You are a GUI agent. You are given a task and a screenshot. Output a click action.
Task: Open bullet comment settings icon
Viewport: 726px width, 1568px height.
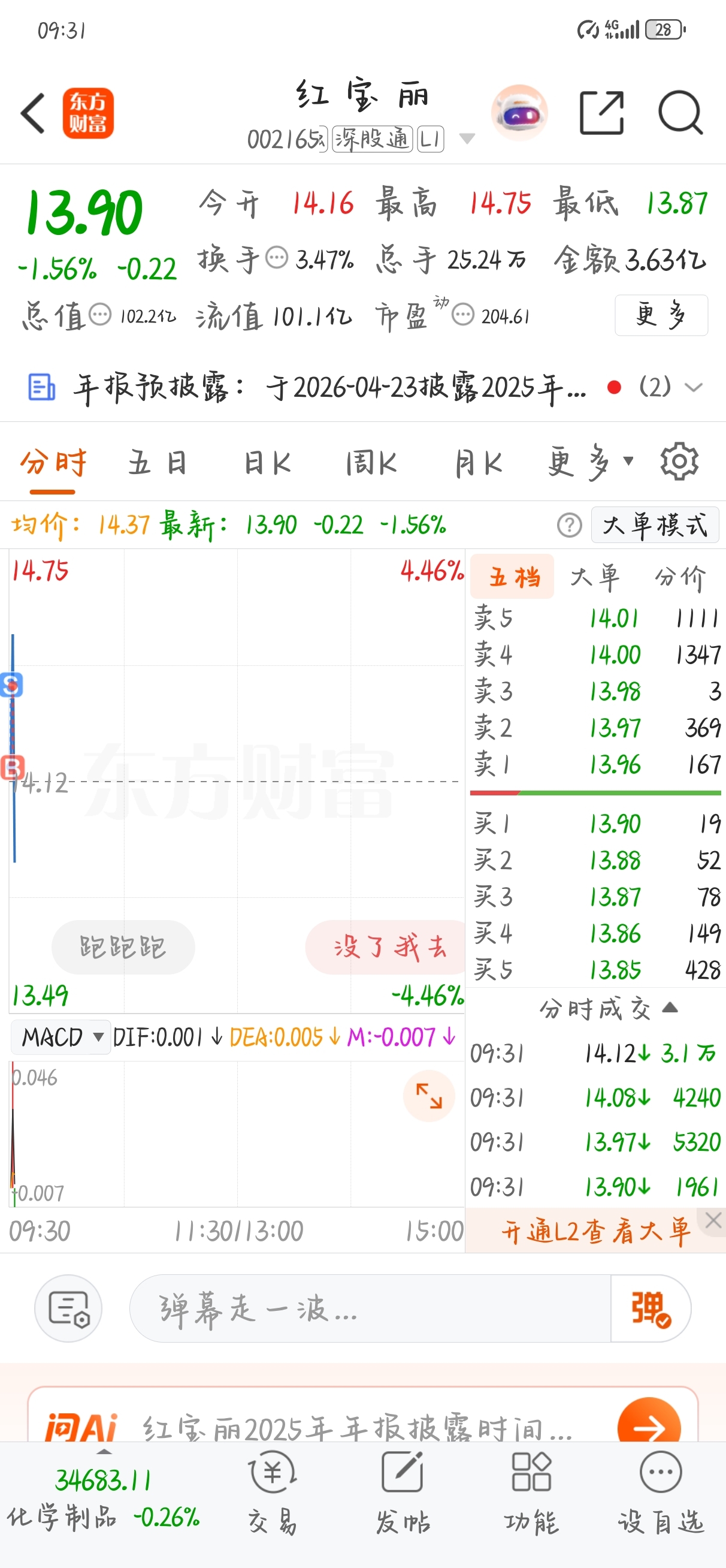pos(68,1308)
